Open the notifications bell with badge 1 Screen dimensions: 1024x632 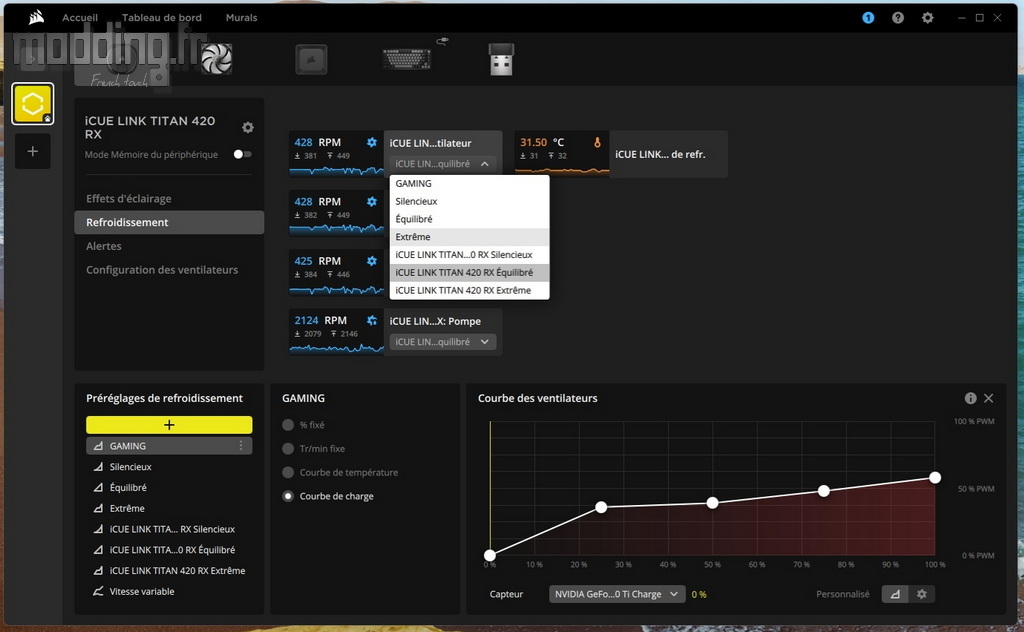[868, 18]
